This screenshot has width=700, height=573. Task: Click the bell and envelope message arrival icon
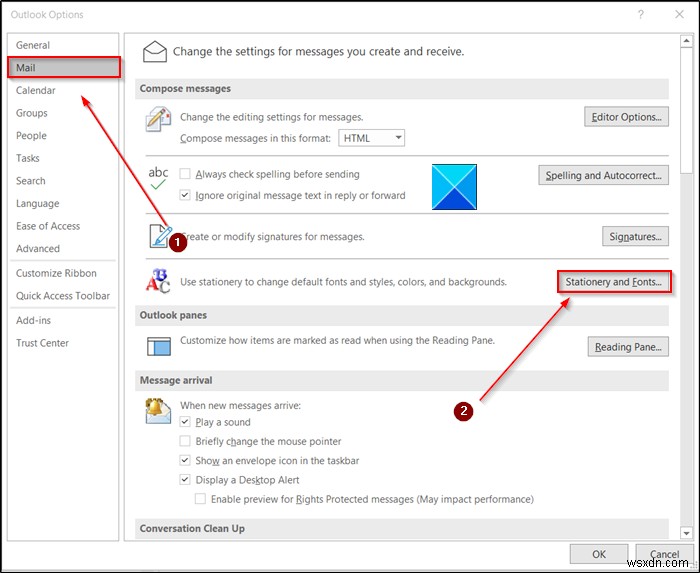158,411
